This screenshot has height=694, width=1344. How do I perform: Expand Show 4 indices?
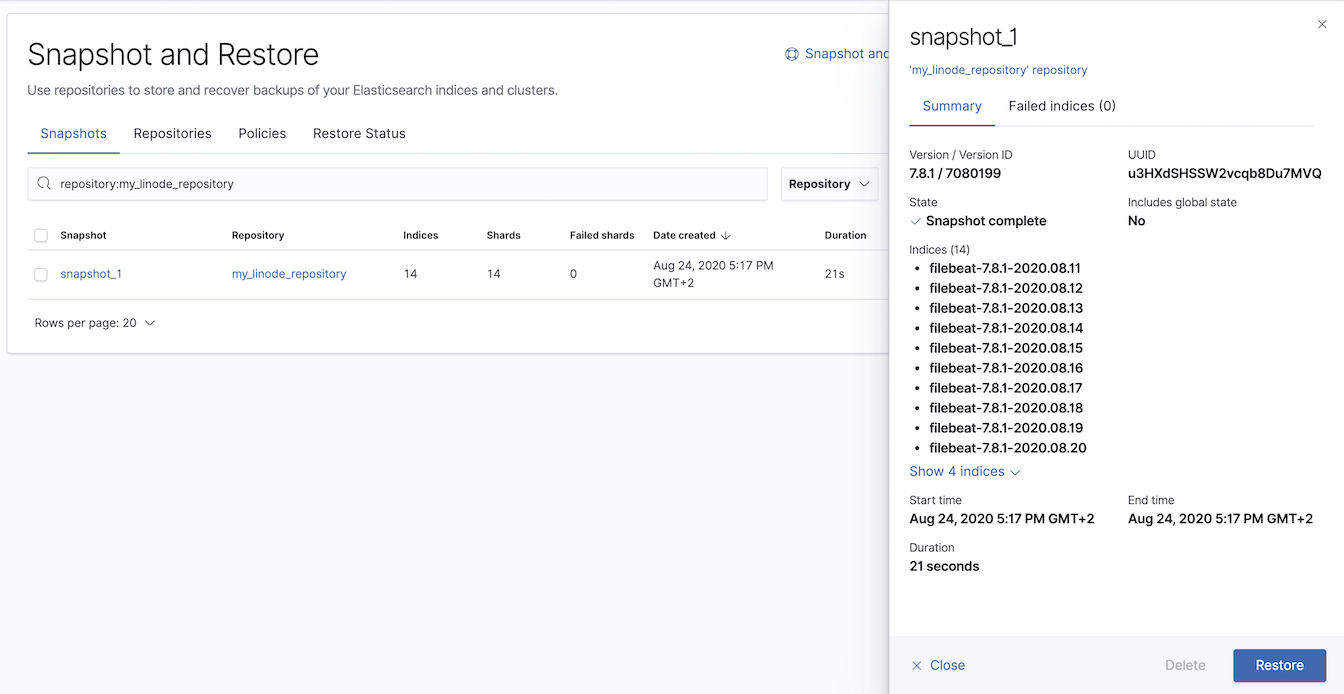click(x=964, y=472)
